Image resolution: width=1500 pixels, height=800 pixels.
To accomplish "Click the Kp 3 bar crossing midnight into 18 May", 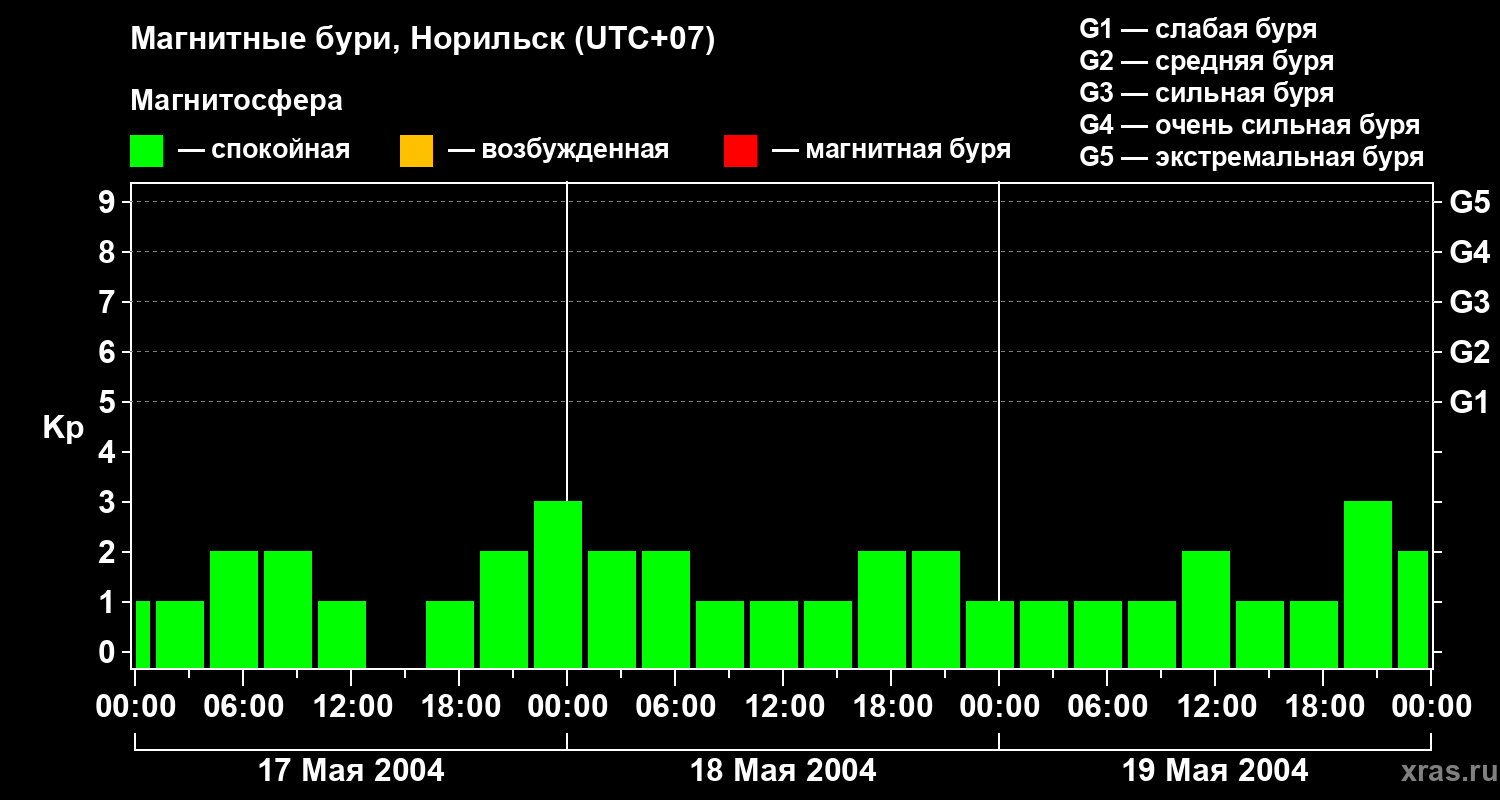I will pyautogui.click(x=558, y=584).
